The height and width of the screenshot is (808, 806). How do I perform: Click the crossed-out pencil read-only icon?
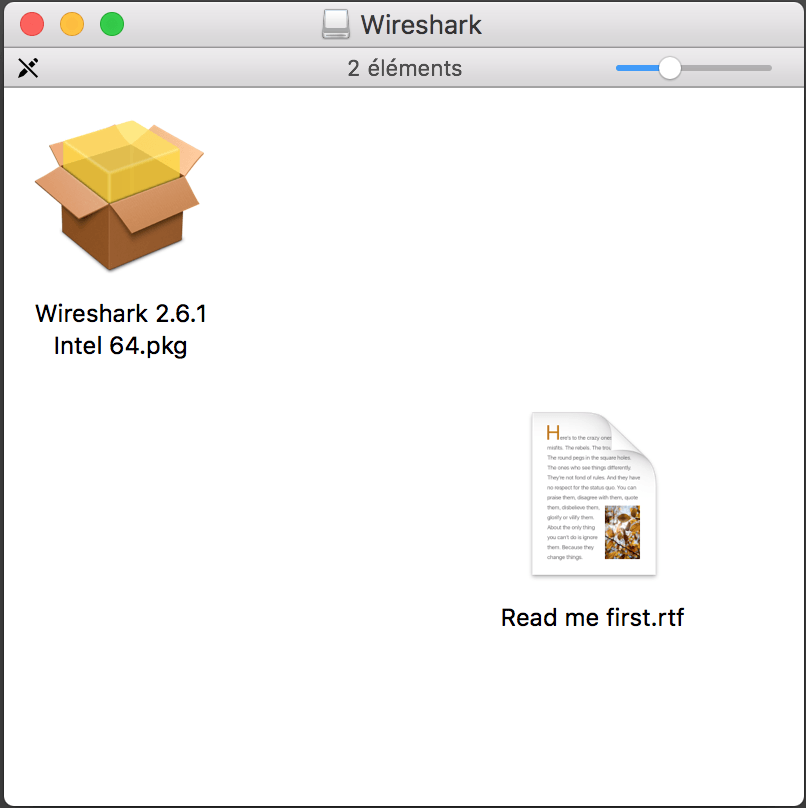coord(28,68)
